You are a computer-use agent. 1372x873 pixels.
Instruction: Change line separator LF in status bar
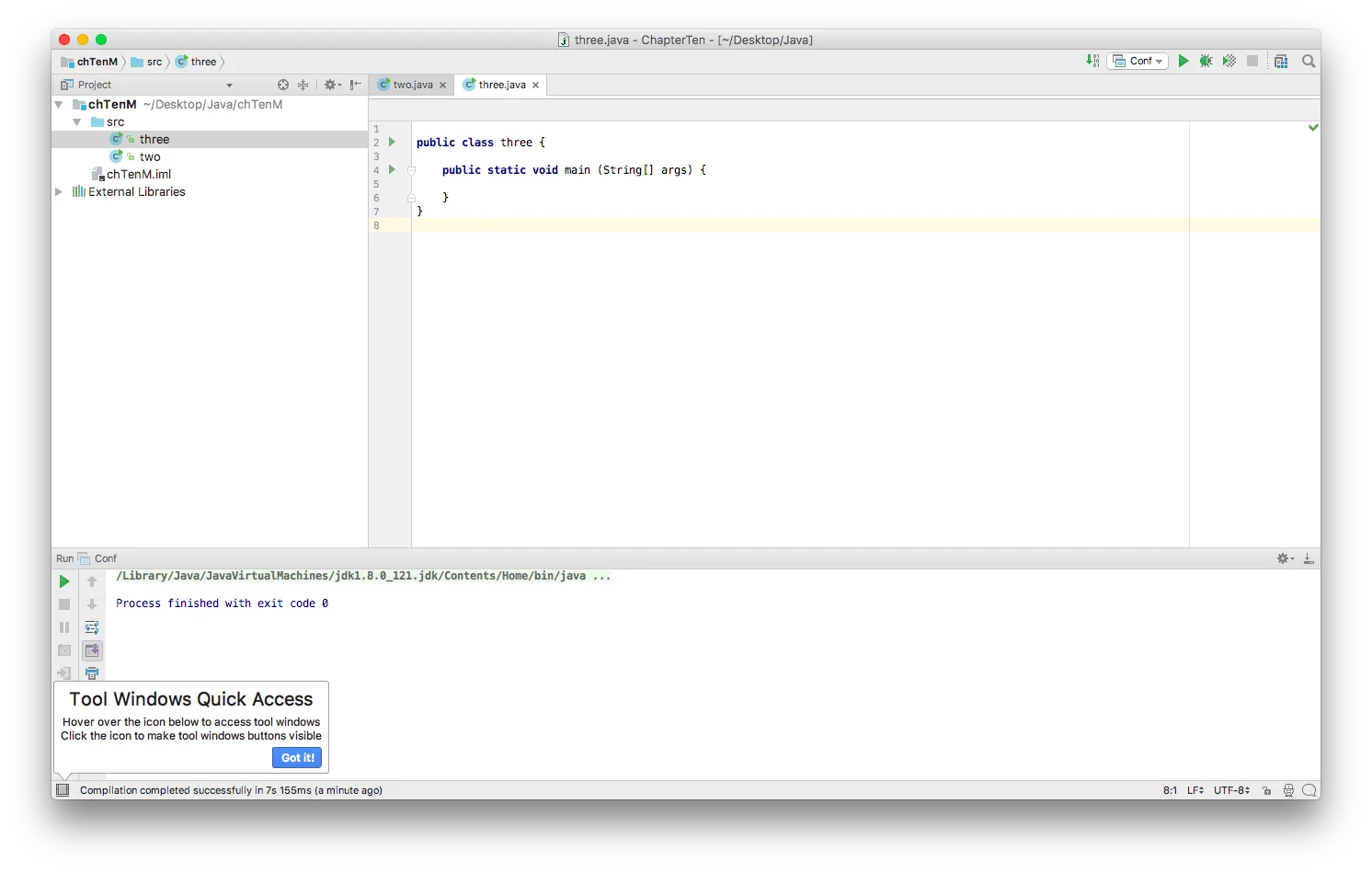(x=1195, y=790)
